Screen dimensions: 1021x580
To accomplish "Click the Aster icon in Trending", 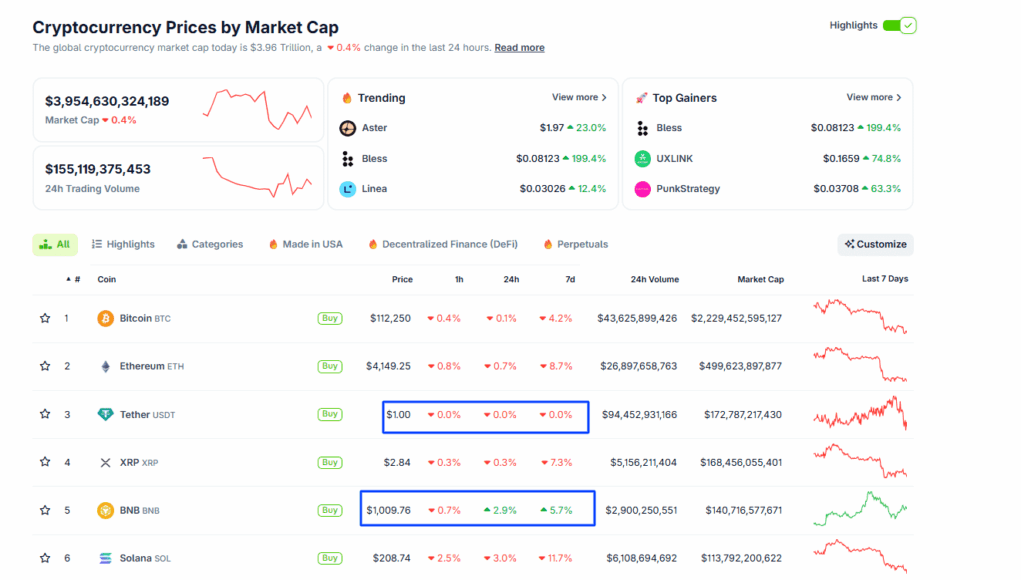I will (x=348, y=128).
